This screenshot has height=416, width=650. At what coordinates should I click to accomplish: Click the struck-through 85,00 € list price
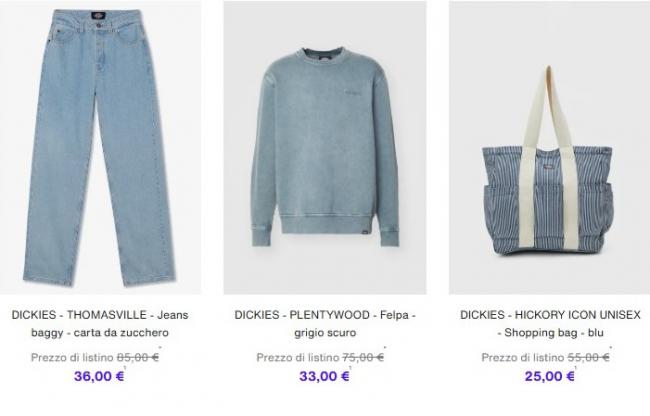point(138,357)
